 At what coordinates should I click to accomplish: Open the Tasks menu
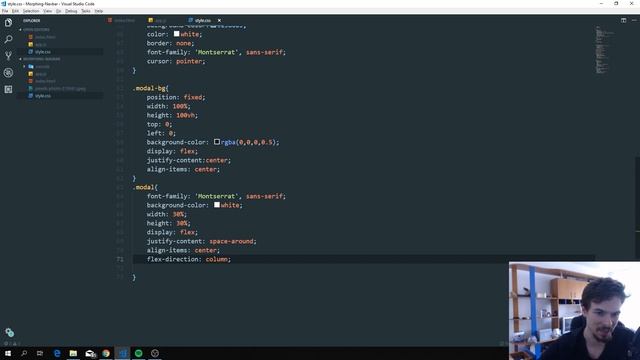(x=86, y=11)
